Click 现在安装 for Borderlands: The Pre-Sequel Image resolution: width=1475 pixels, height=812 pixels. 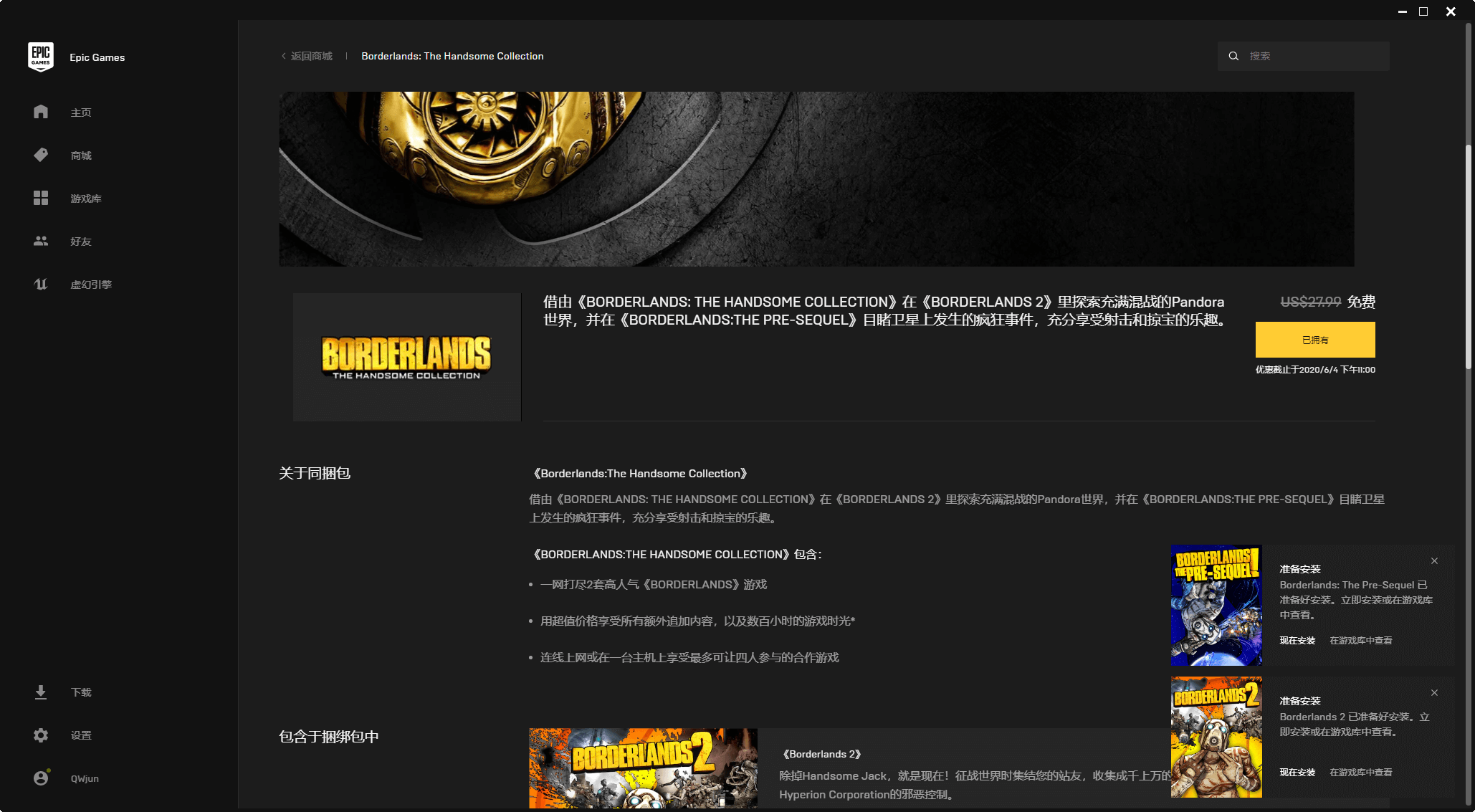click(1297, 641)
